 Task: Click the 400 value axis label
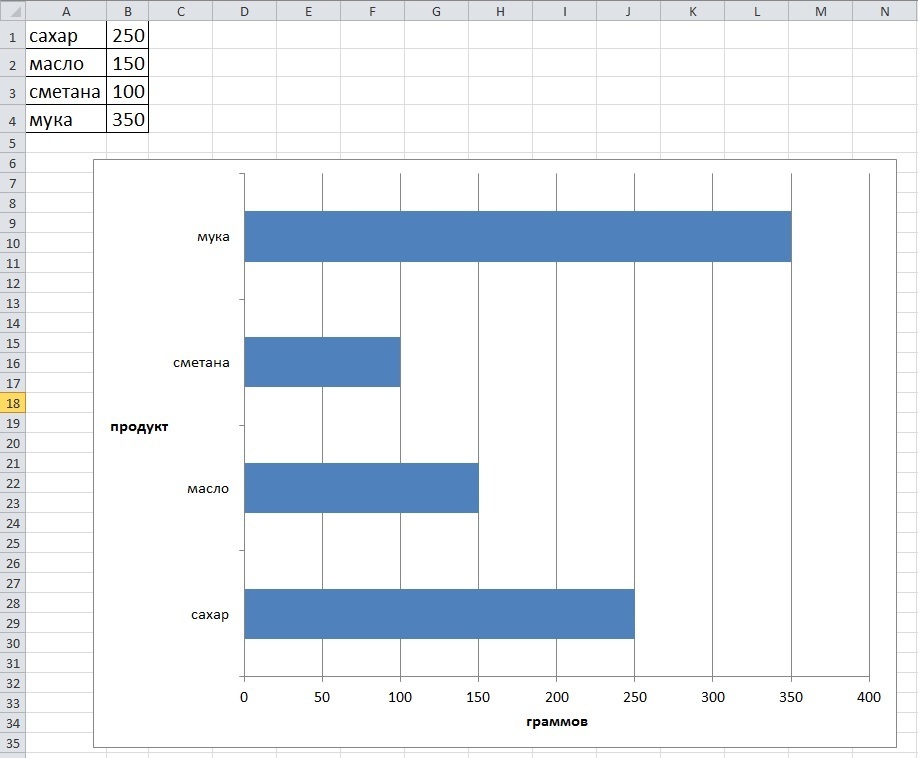pyautogui.click(x=869, y=697)
